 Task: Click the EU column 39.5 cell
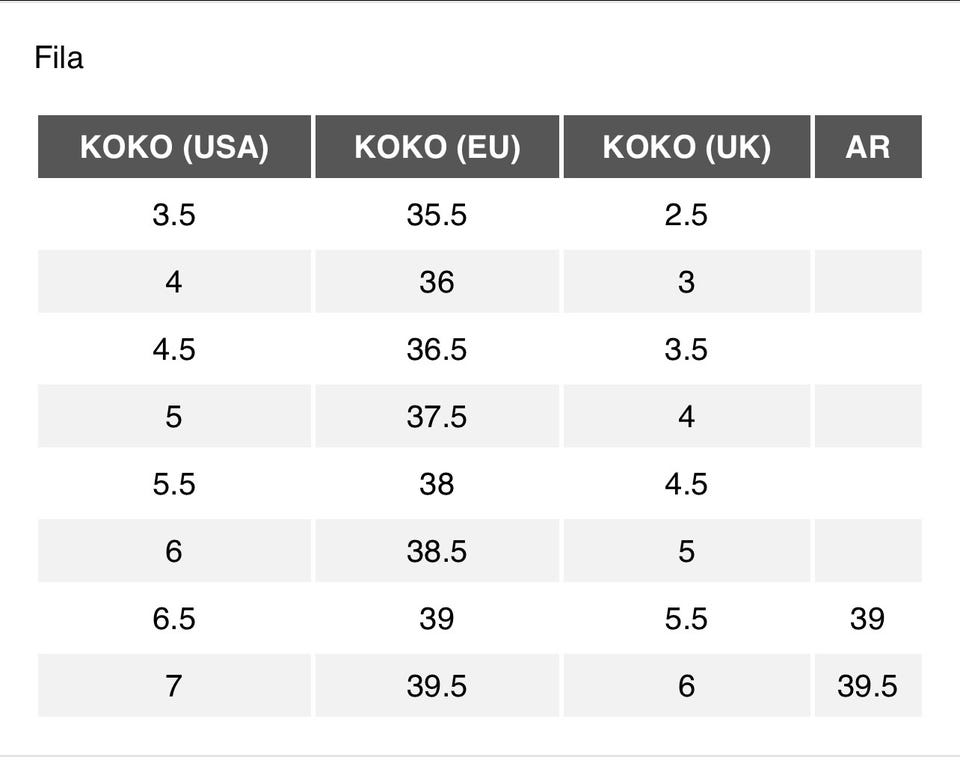(437, 686)
